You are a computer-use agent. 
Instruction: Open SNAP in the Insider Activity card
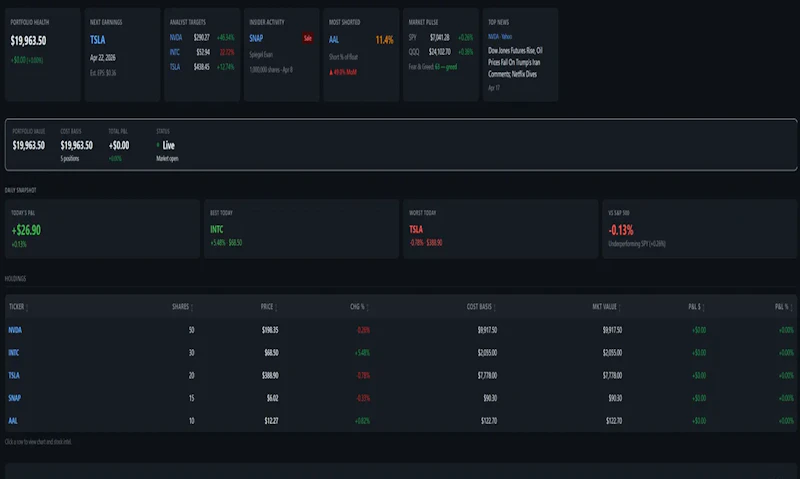click(x=256, y=38)
